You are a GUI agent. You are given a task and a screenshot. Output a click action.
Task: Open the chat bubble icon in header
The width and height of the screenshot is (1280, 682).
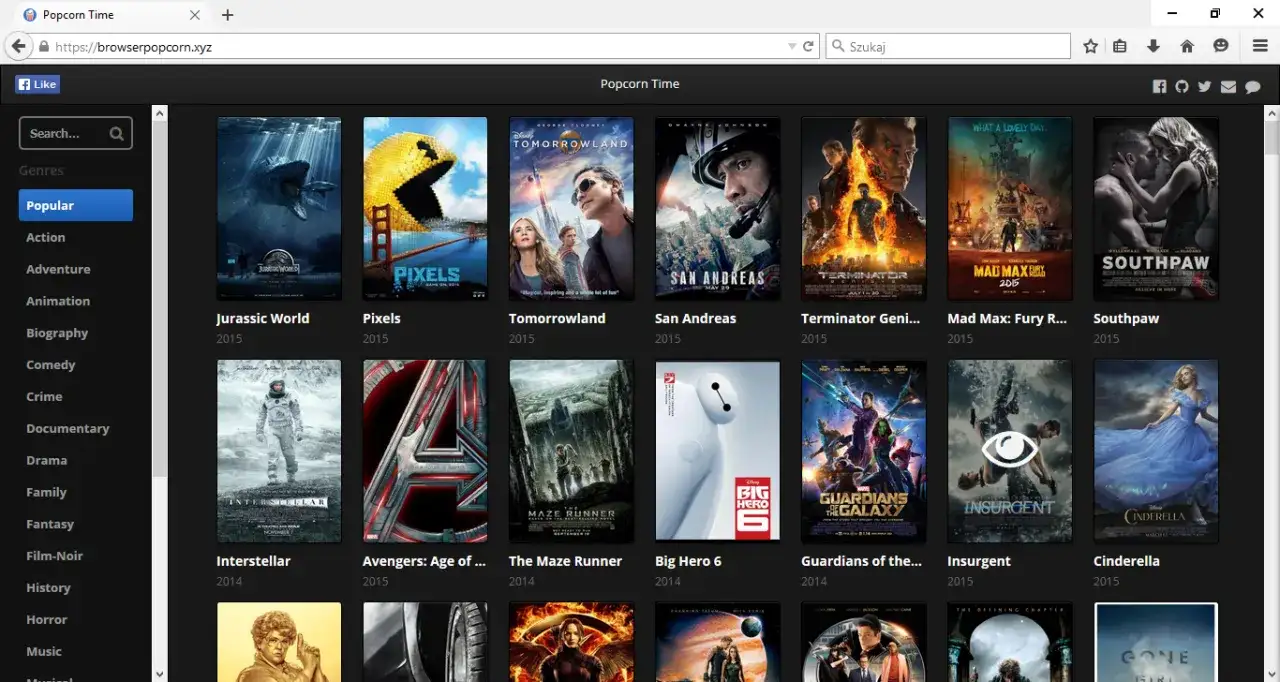[x=1252, y=87]
